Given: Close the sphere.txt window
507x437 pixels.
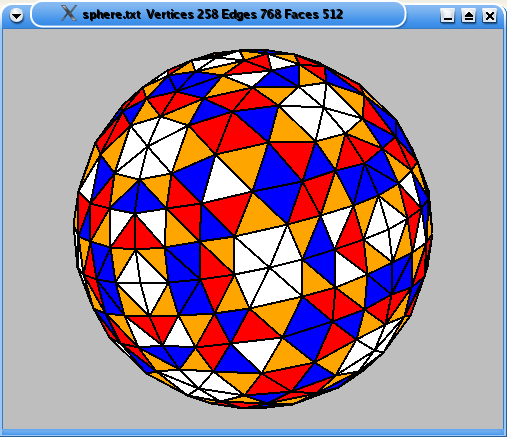Looking at the screenshot, I should click(490, 15).
